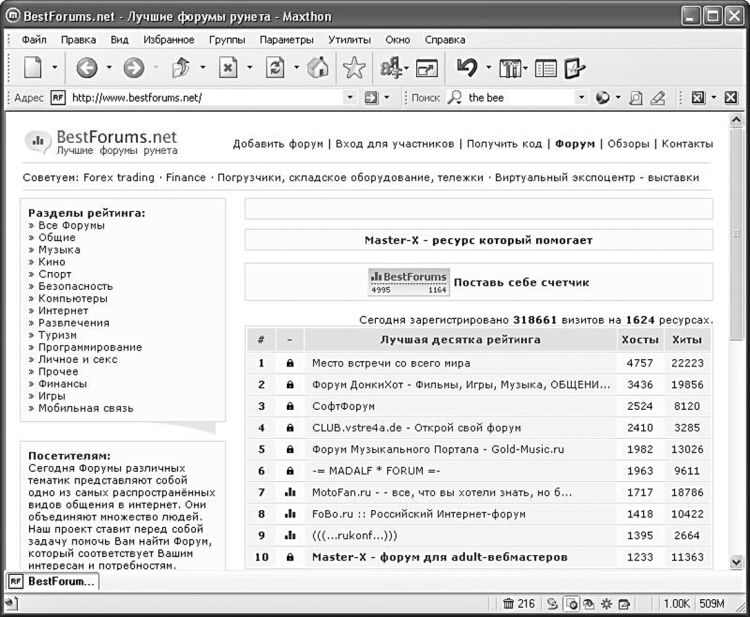Click the magnifier search icon
The image size is (750, 617).
pyautogui.click(x=454, y=98)
